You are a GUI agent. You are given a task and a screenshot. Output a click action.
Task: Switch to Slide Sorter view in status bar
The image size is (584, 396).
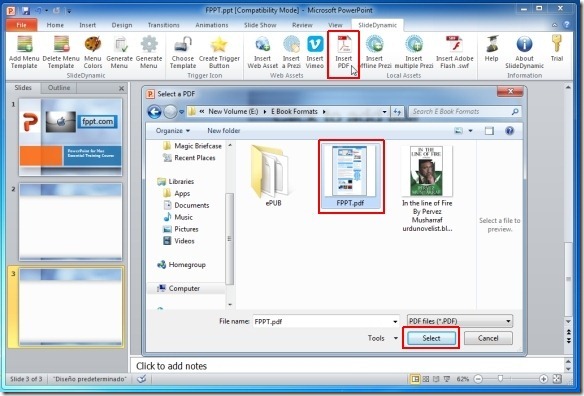426,379
